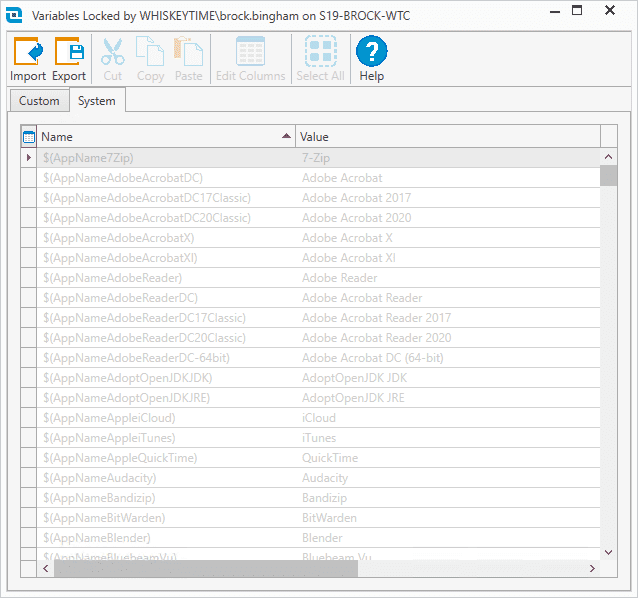Screen dimensions: 638x598
Task: Click the BitWarden value cell
Action: click(448, 518)
